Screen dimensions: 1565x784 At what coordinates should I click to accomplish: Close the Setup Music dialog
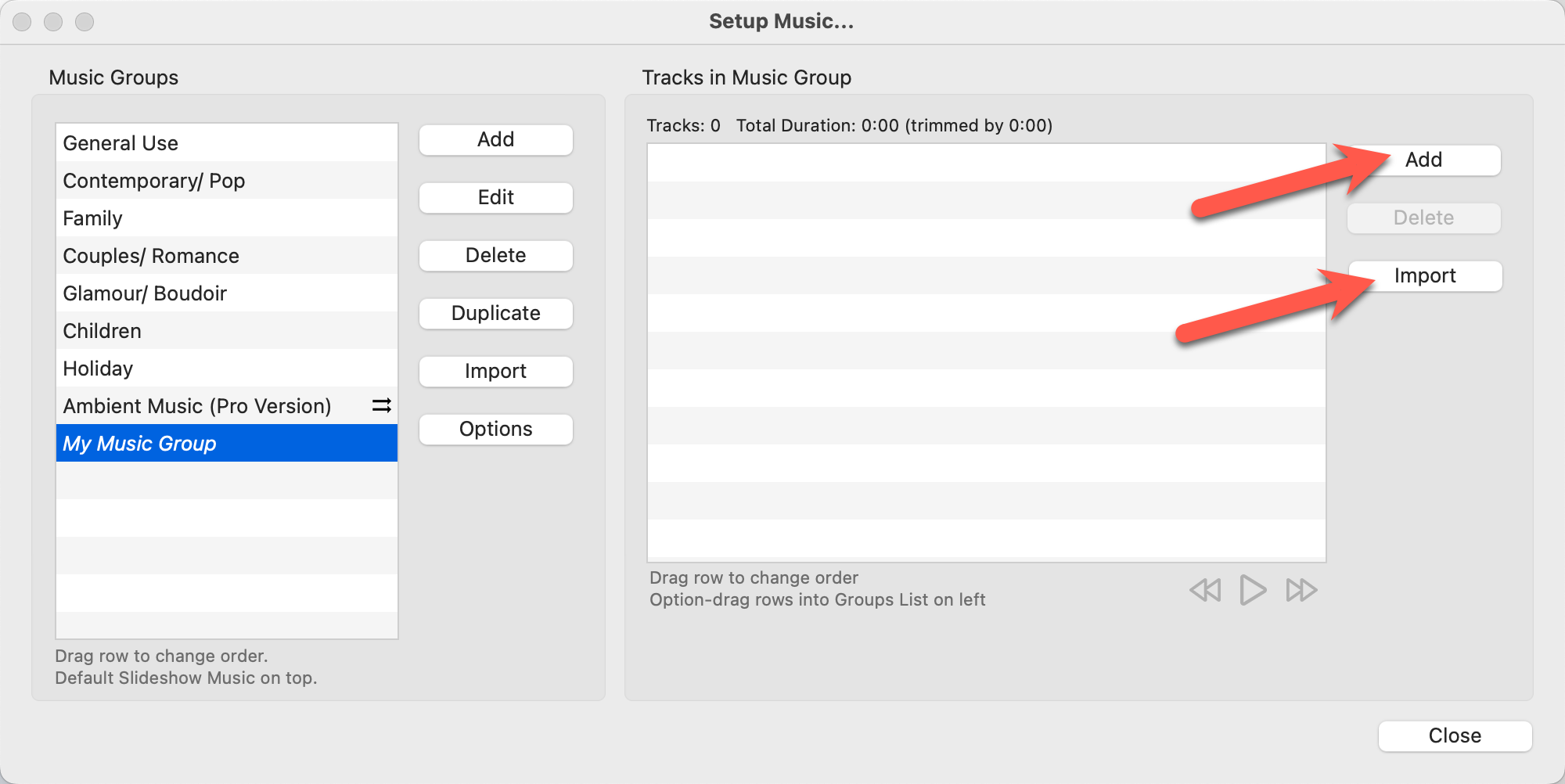coord(1455,736)
